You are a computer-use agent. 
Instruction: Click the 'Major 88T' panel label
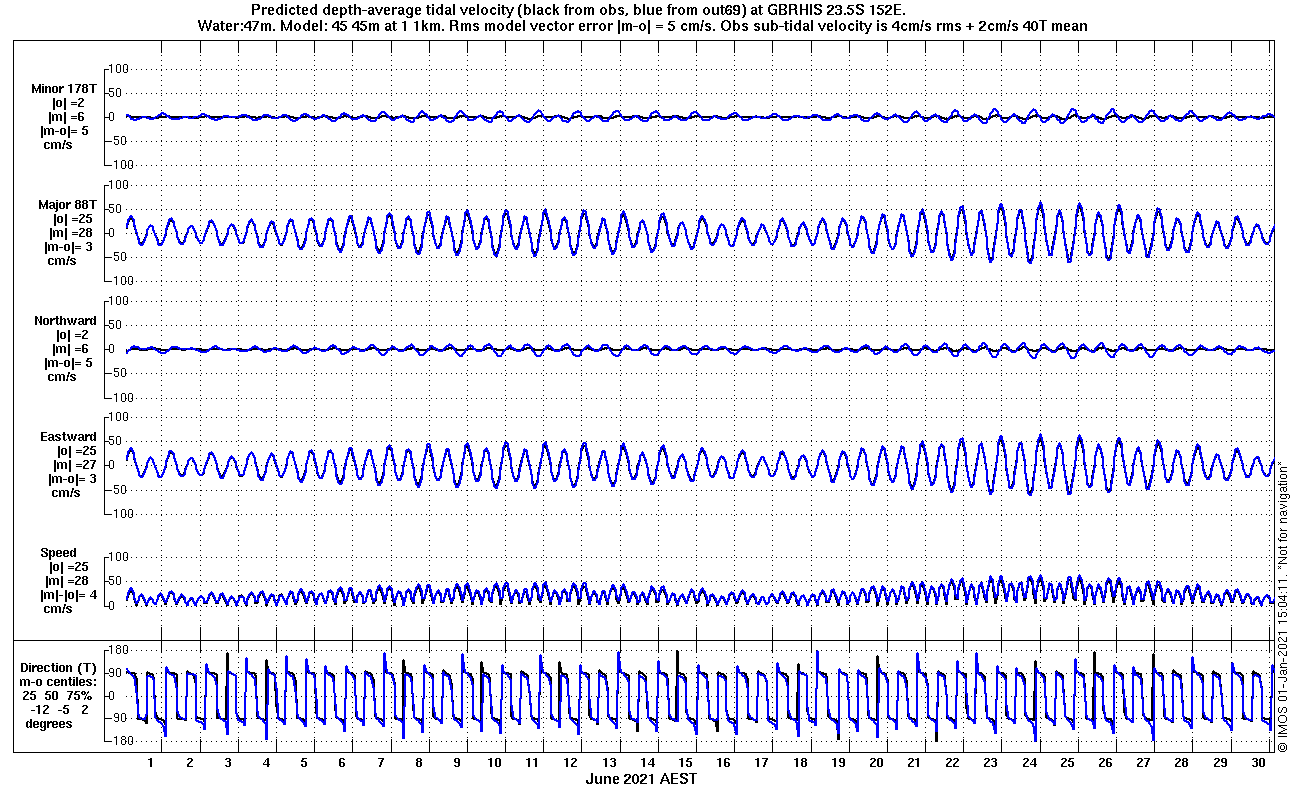(x=67, y=205)
